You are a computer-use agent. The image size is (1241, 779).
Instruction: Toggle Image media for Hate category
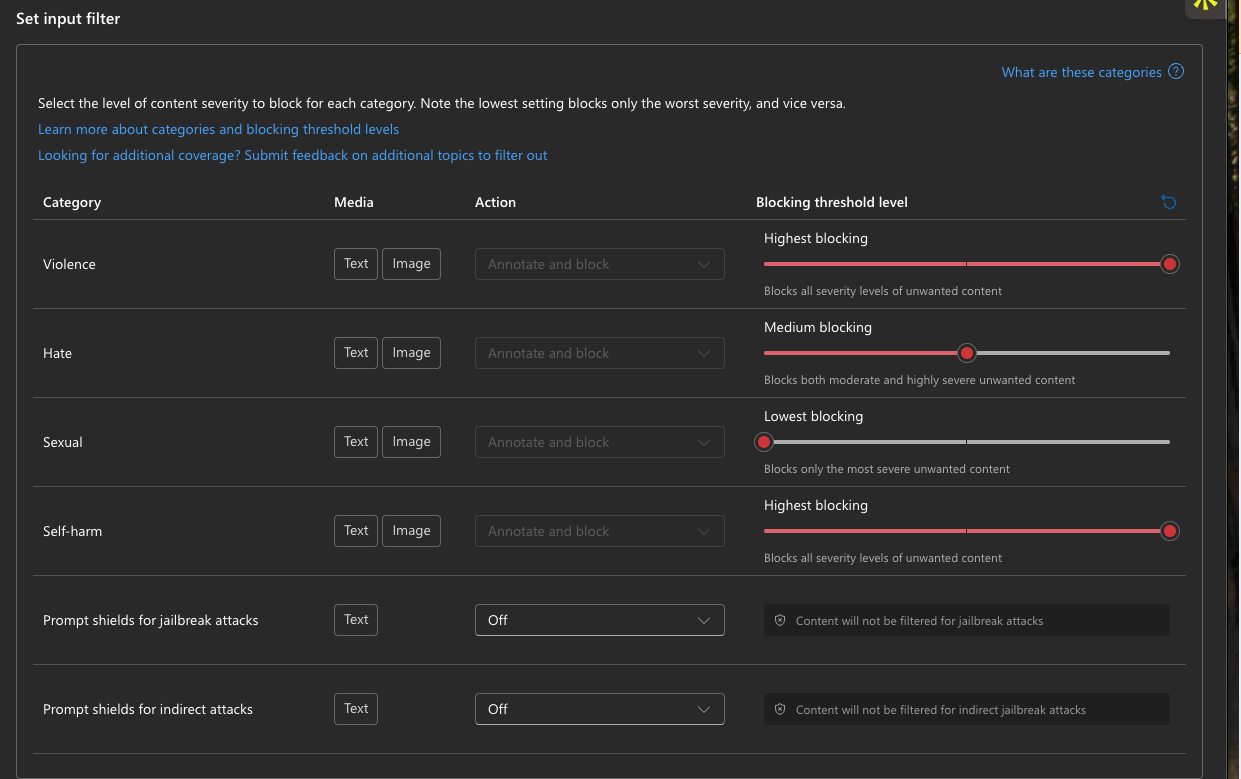coord(411,353)
